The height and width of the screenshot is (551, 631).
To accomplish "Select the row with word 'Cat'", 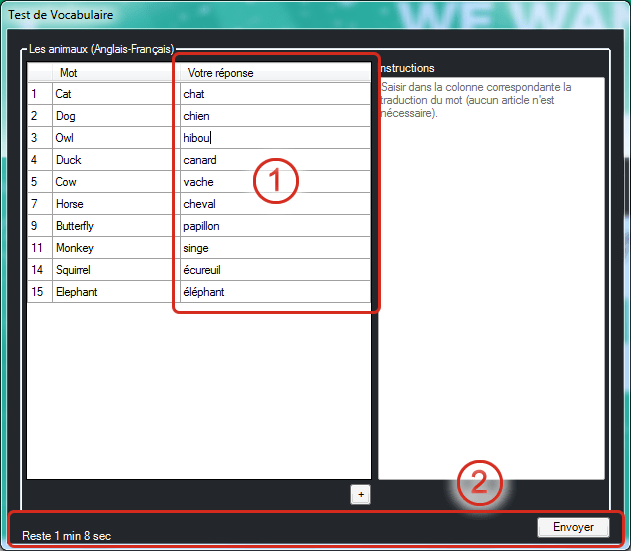I will [115, 94].
